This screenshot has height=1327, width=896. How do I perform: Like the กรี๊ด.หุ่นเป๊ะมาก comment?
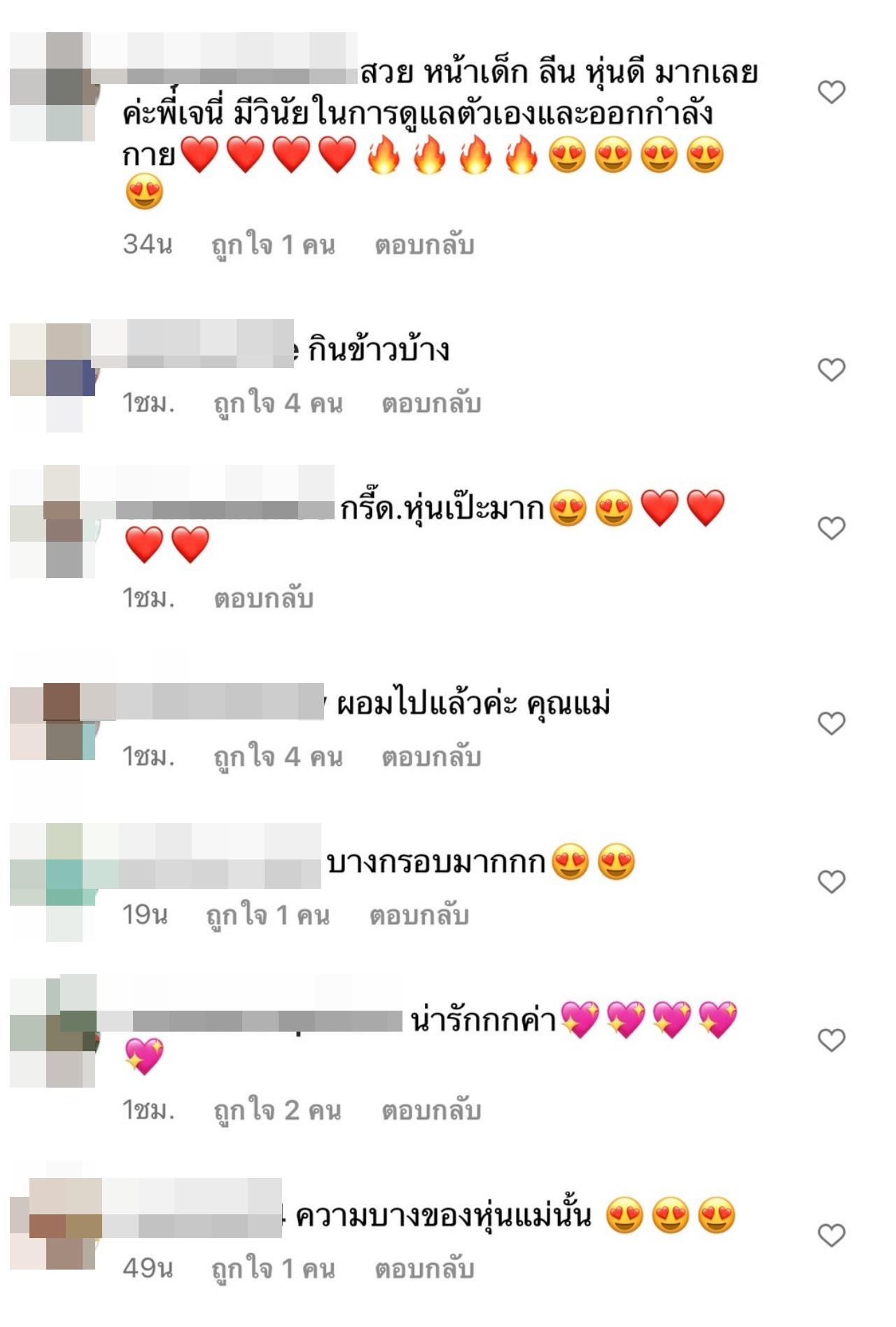[832, 528]
